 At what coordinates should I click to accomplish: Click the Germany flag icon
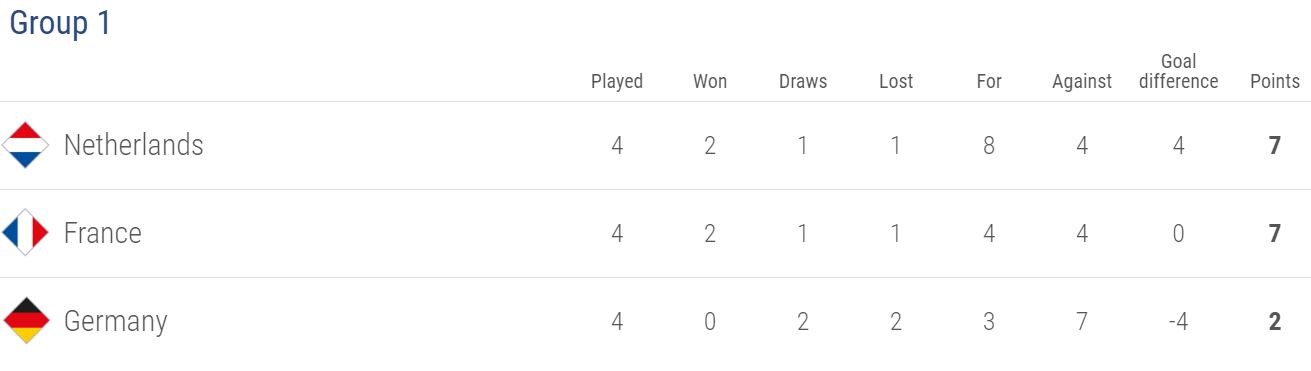tap(25, 321)
